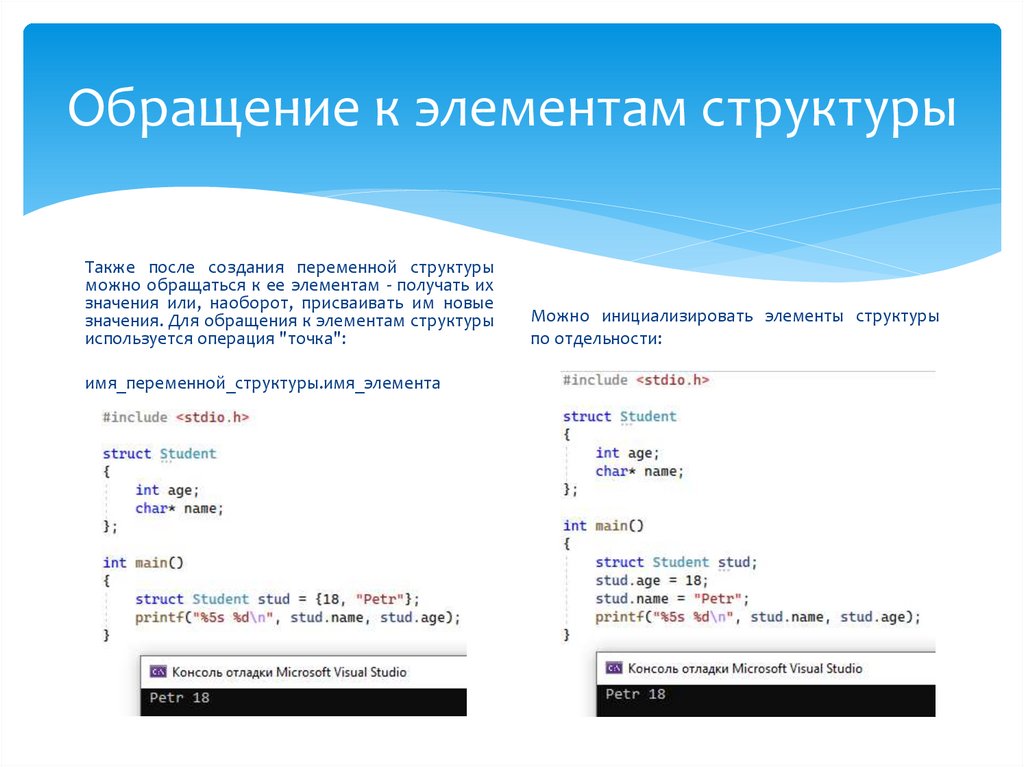Click the console icon in left debug window
The width and height of the screenshot is (1024, 767).
pos(156,671)
